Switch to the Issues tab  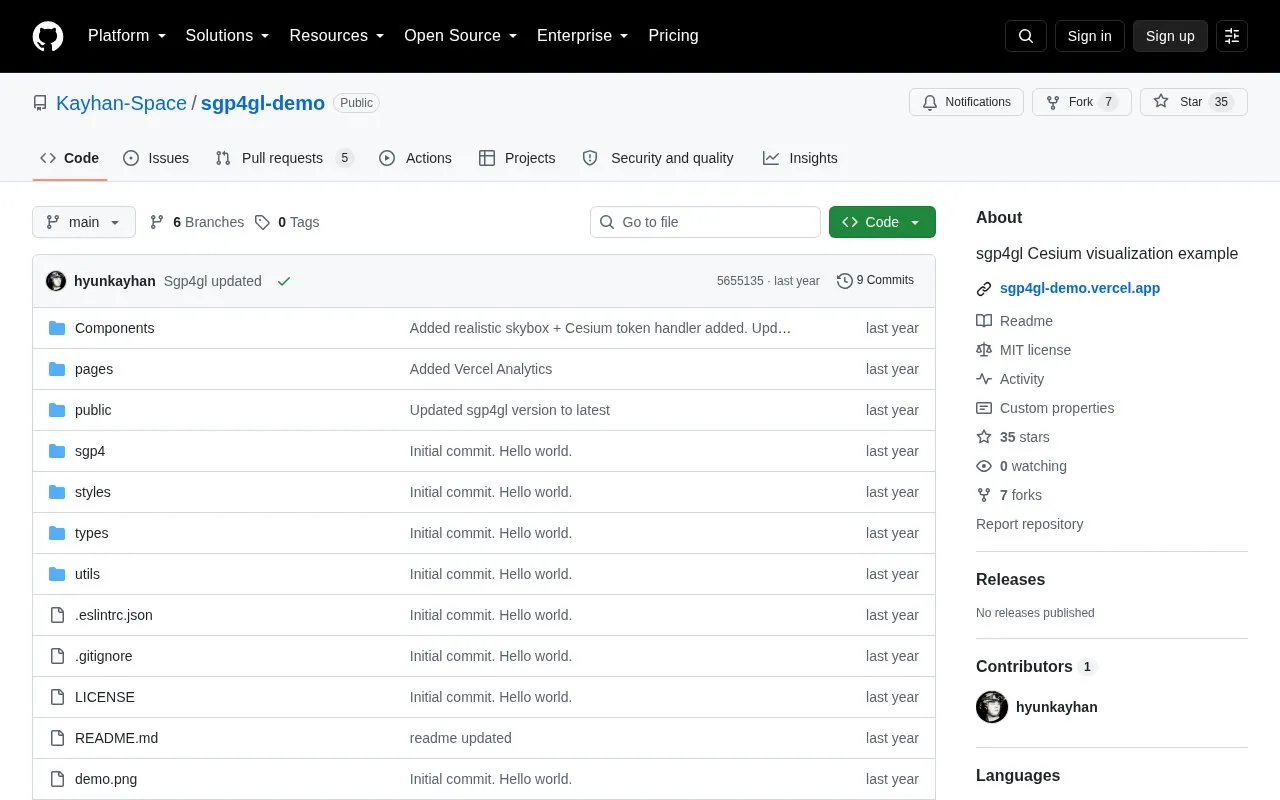pos(156,158)
